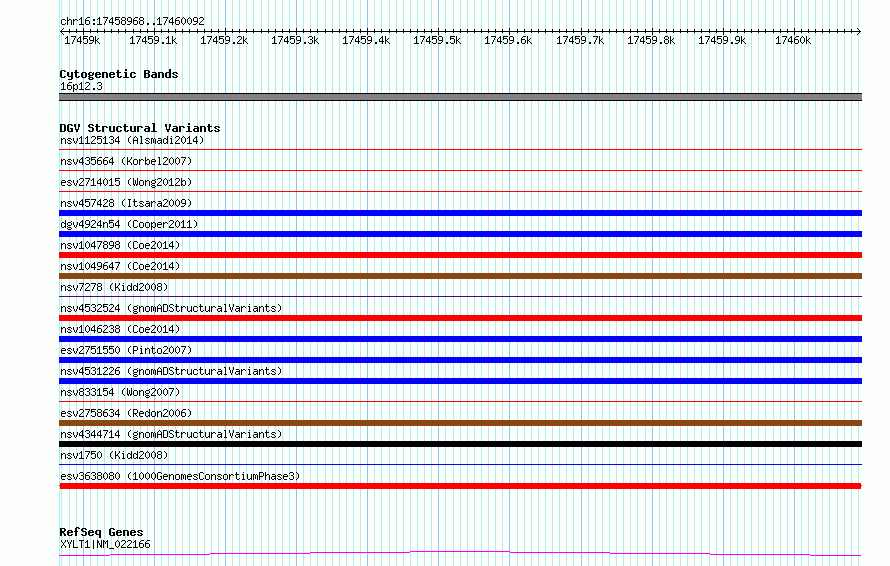Click the XYLT1|NM_022166 gene label
The image size is (890, 566).
coord(105,544)
